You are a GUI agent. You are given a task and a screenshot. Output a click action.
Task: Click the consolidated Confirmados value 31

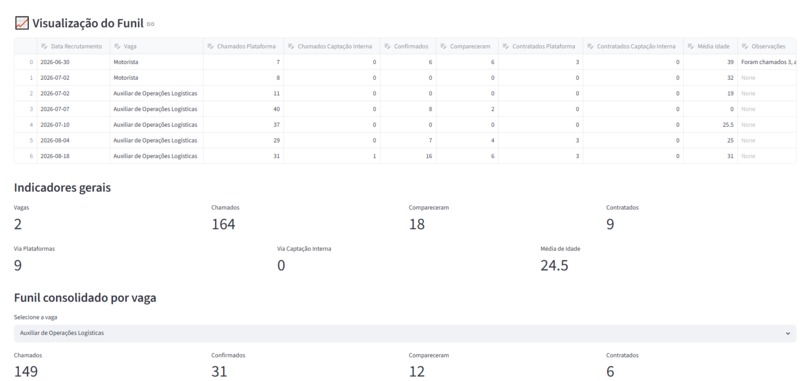coord(219,372)
